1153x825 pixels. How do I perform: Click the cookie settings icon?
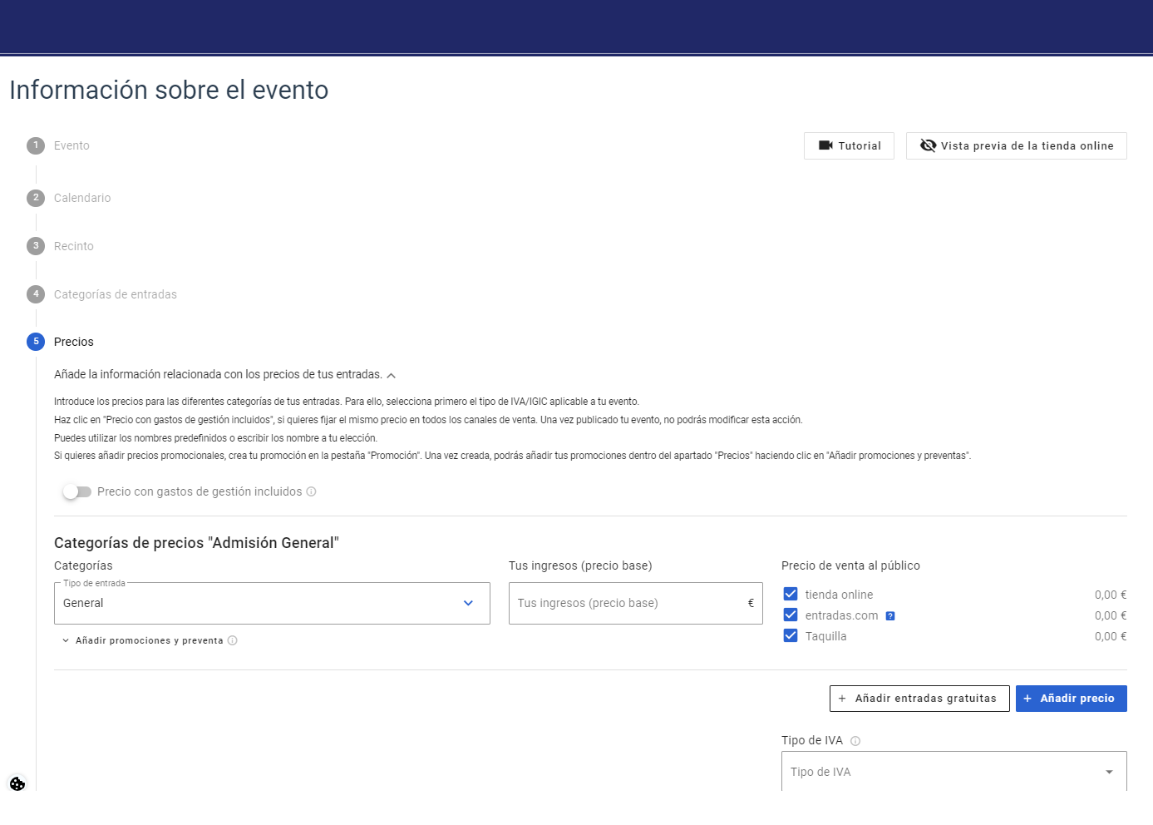point(17,783)
